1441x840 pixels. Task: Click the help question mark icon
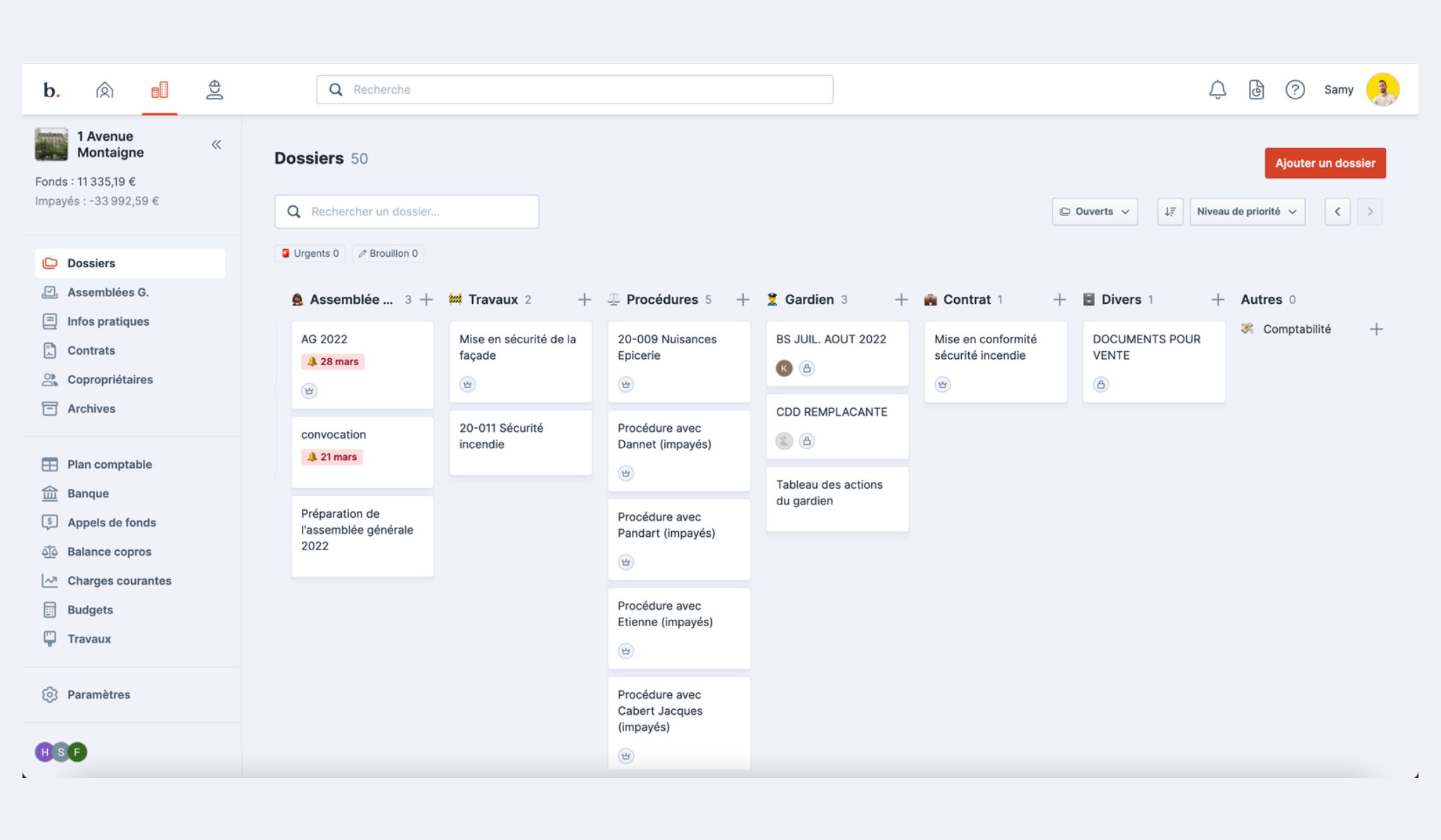[1295, 89]
